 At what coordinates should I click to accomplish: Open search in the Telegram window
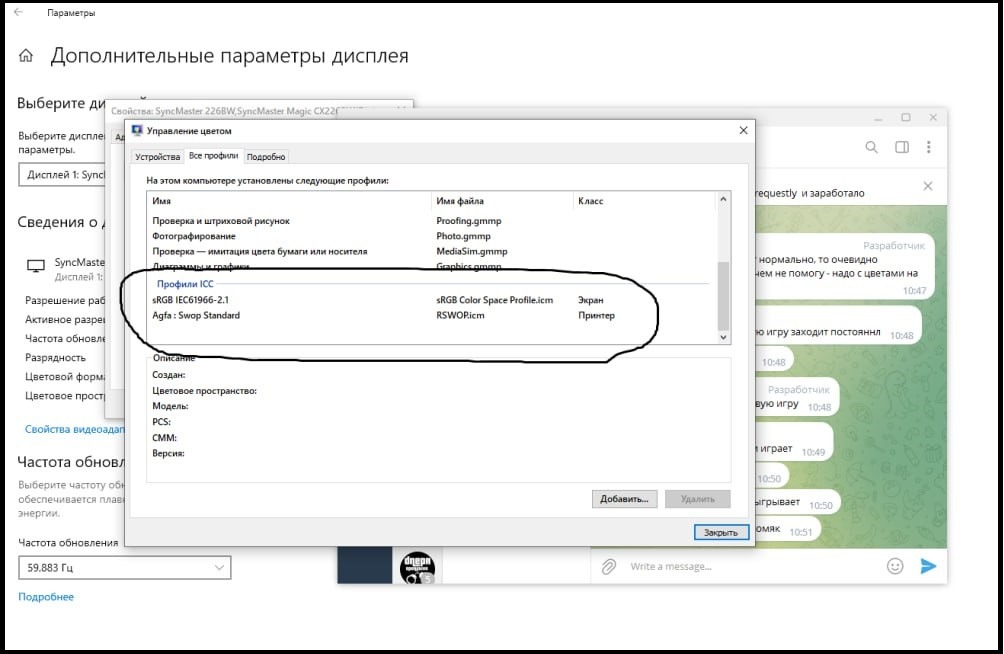(871, 147)
